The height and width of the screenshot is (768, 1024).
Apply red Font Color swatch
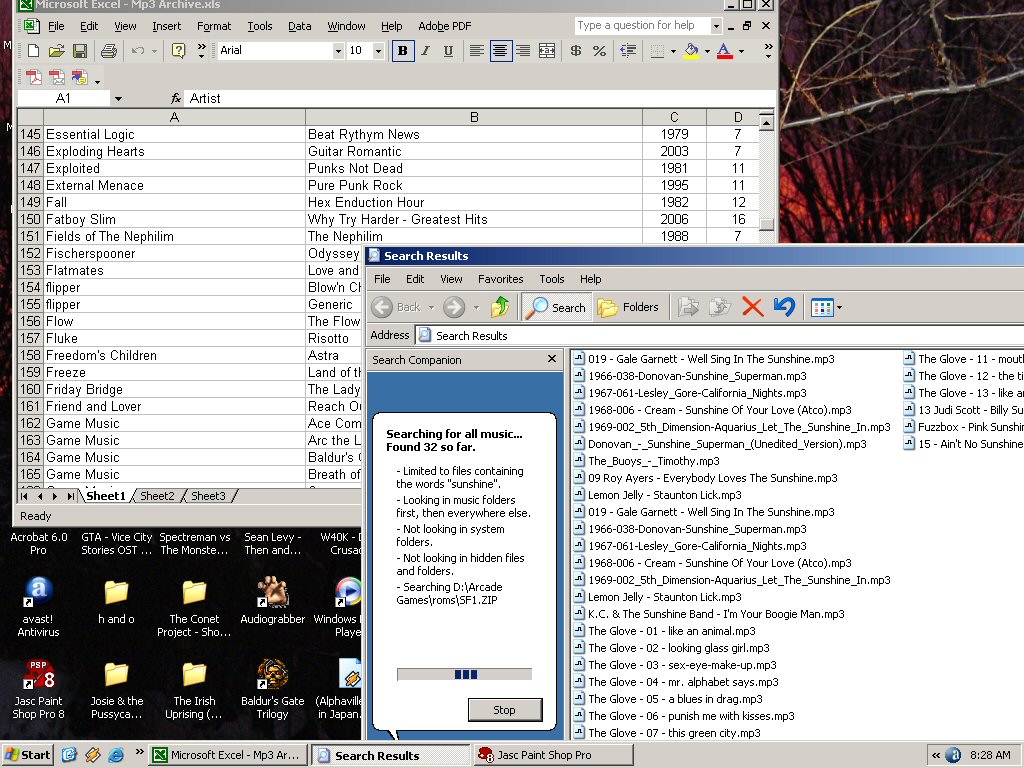(724, 51)
